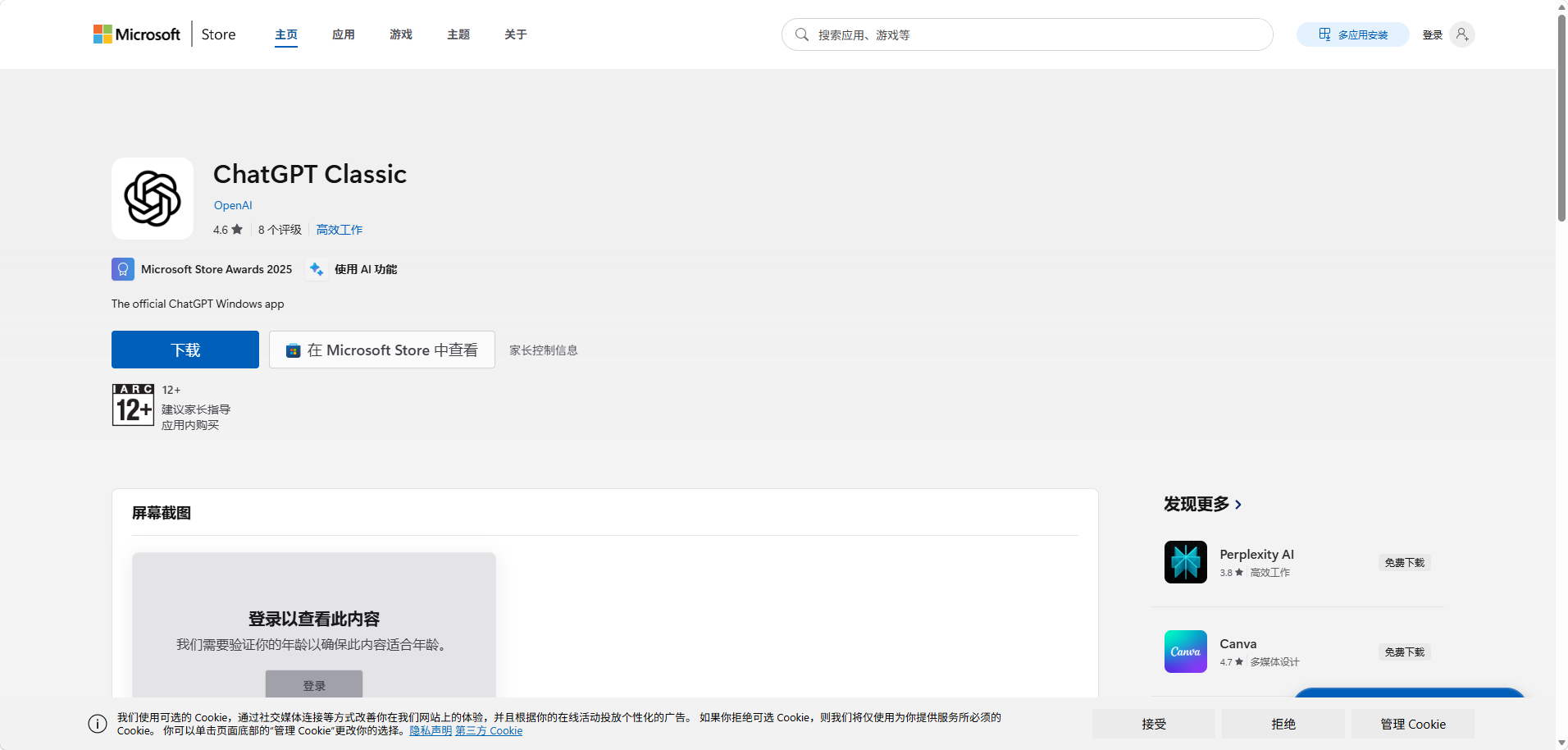
Task: Click the 接受 cookie button
Action: point(1154,724)
